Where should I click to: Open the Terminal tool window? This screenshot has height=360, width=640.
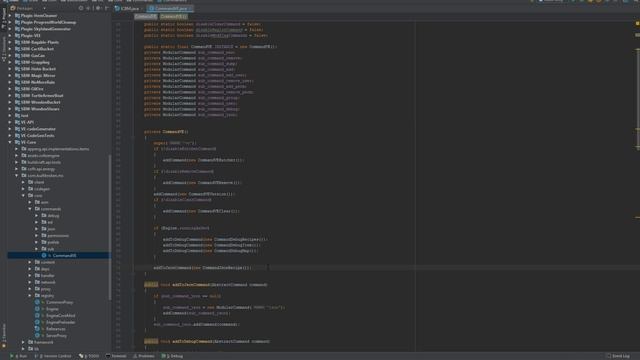[x=116, y=356]
